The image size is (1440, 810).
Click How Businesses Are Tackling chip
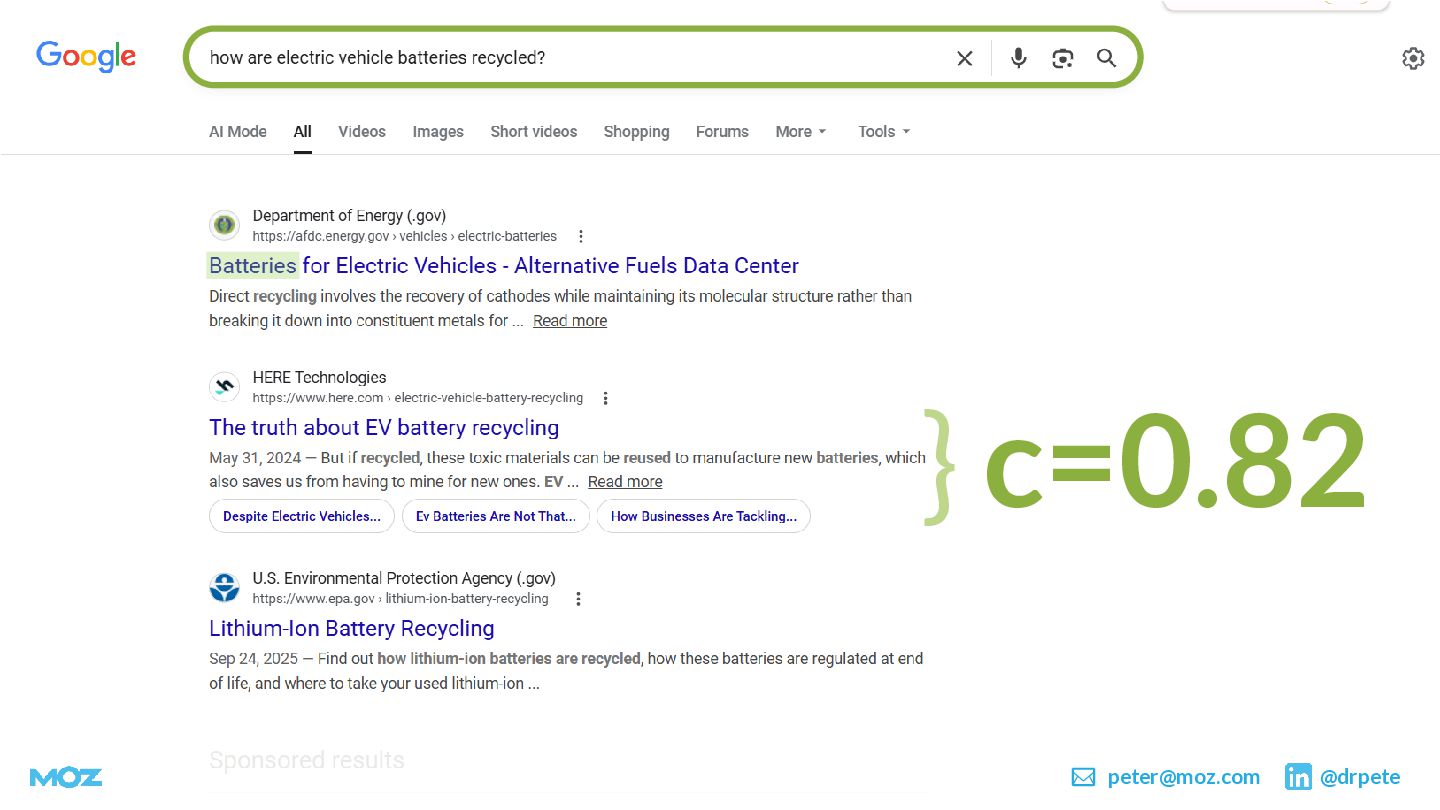pyautogui.click(x=704, y=517)
